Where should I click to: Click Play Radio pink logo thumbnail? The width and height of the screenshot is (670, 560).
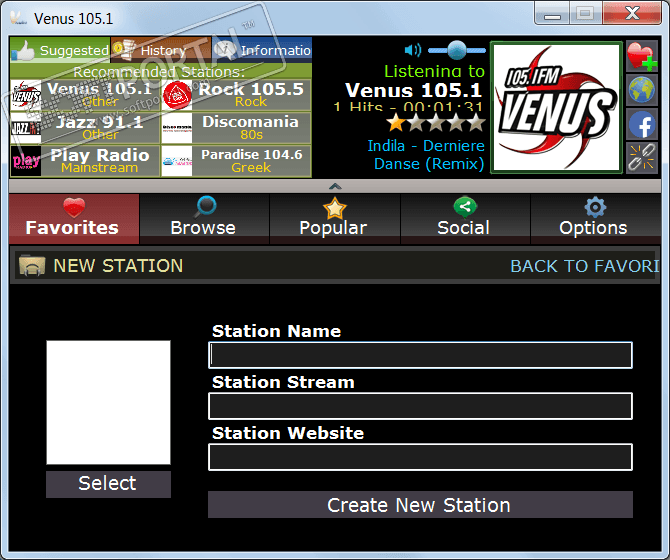[x=26, y=161]
